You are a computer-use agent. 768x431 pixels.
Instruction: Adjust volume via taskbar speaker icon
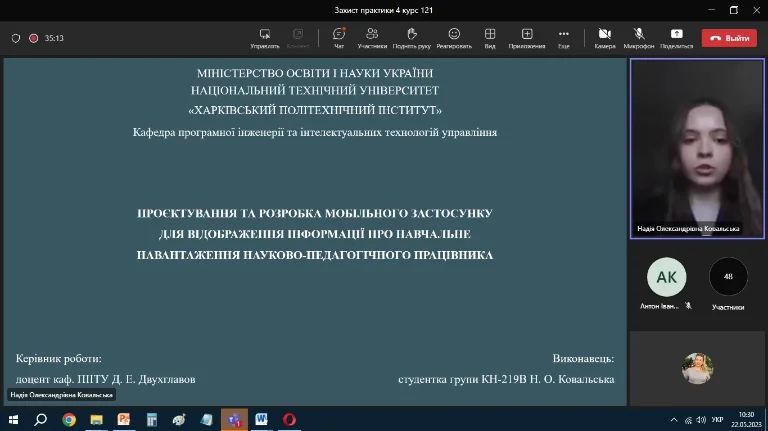click(700, 420)
